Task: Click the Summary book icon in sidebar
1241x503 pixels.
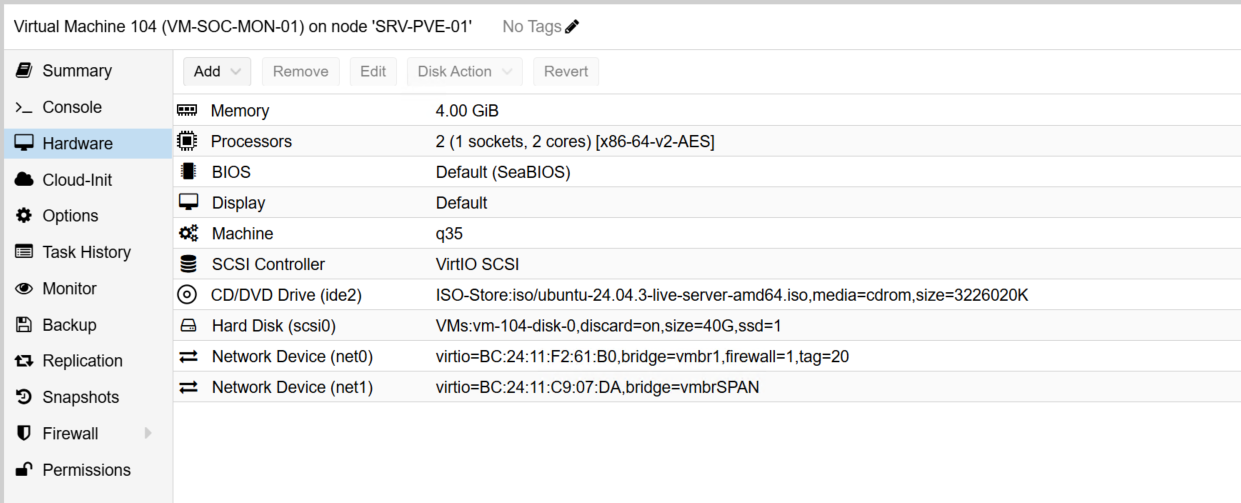Action: [x=24, y=71]
